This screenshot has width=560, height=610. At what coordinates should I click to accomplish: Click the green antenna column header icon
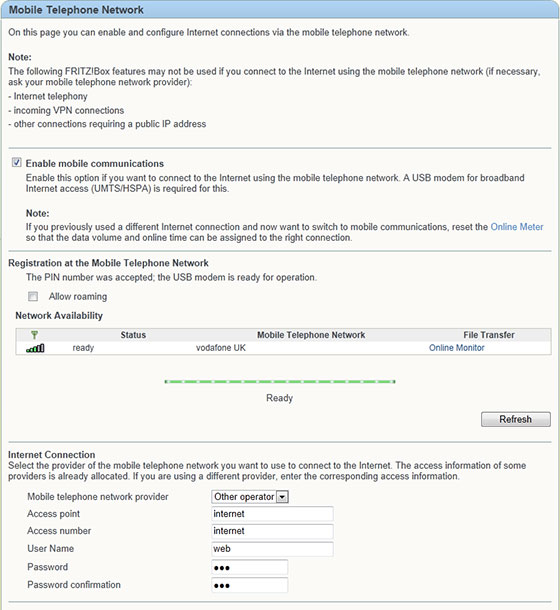[34, 335]
